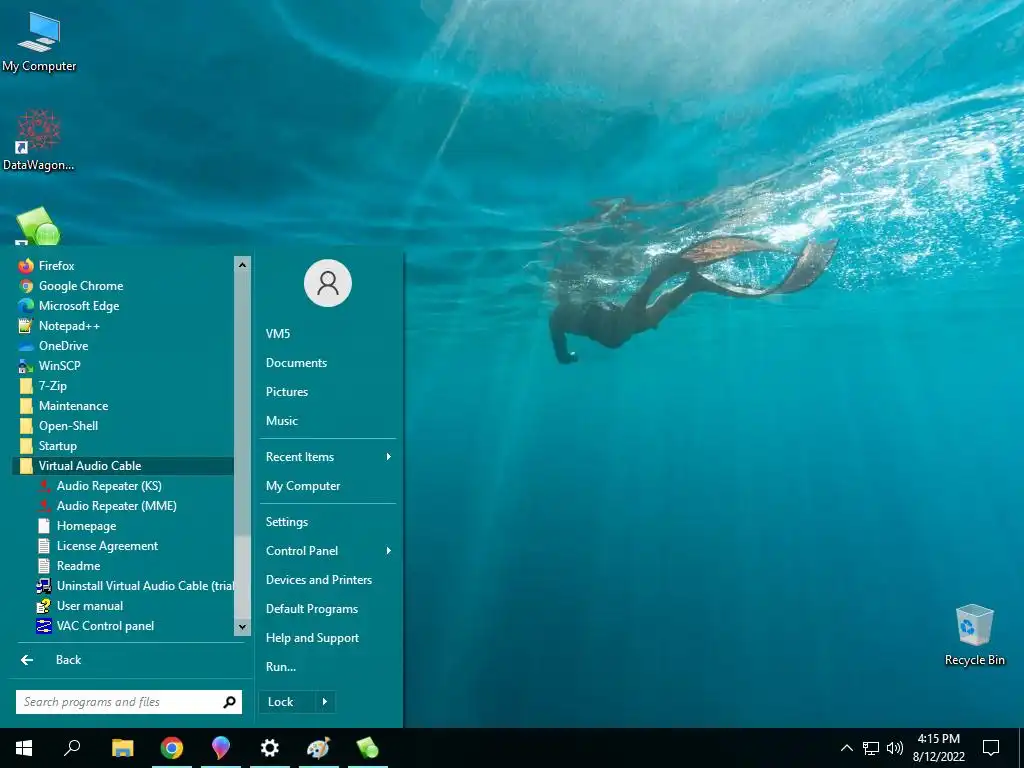This screenshot has width=1024, height=768.
Task: Click the user account picture
Action: [x=328, y=283]
